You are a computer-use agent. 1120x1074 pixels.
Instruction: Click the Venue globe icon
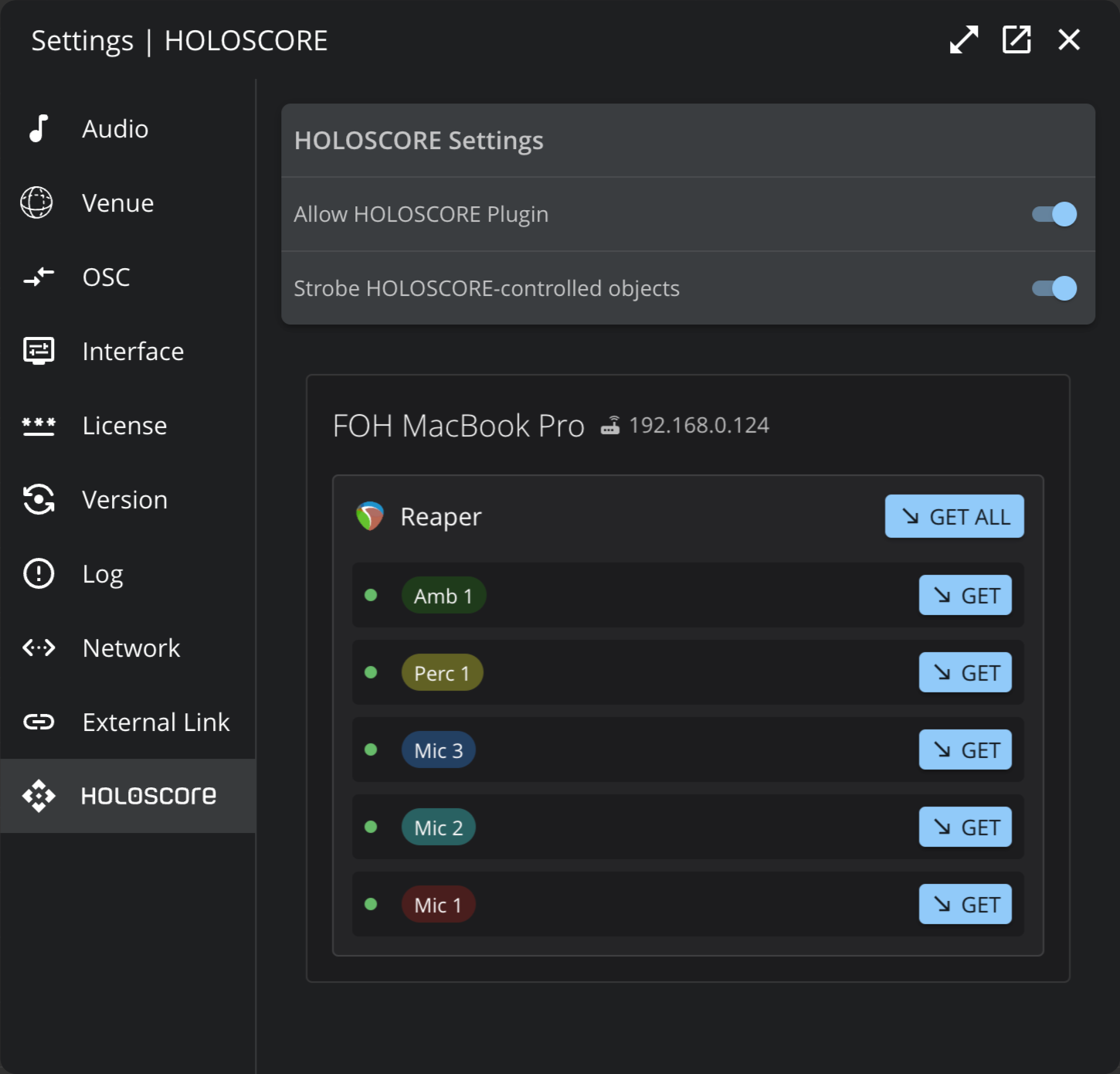pyautogui.click(x=37, y=202)
